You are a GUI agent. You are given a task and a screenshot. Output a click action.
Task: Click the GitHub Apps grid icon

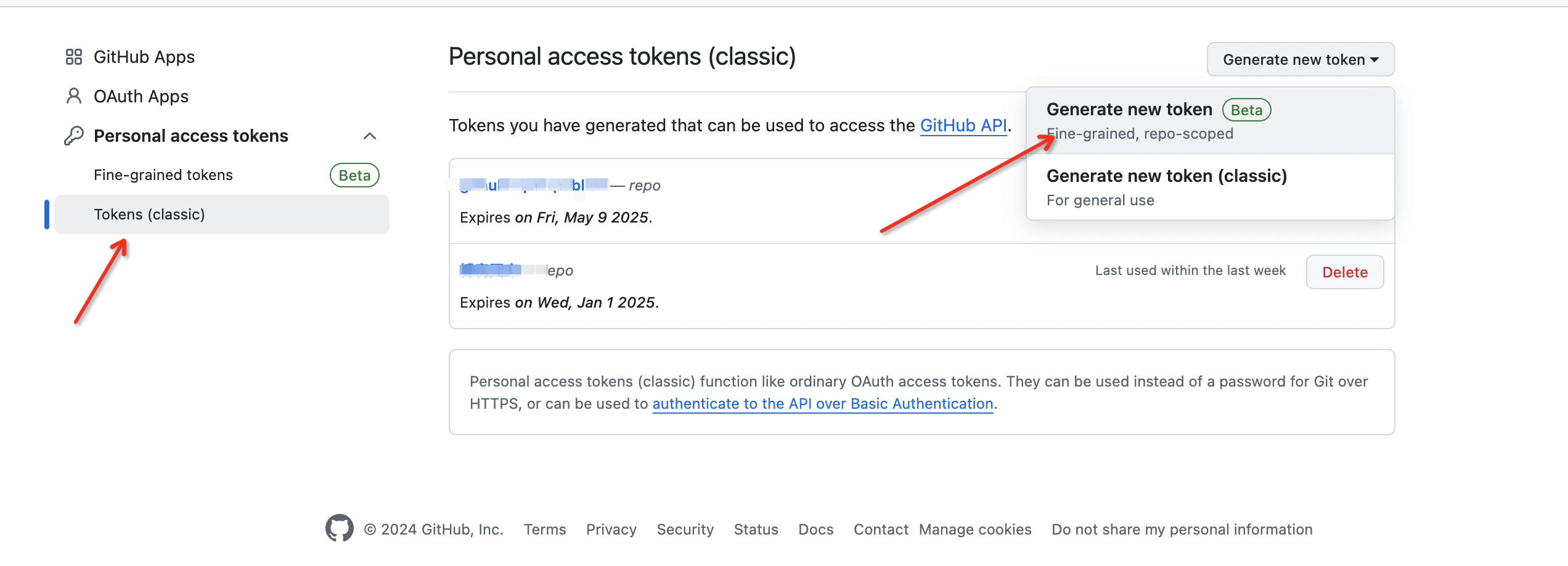pos(74,57)
